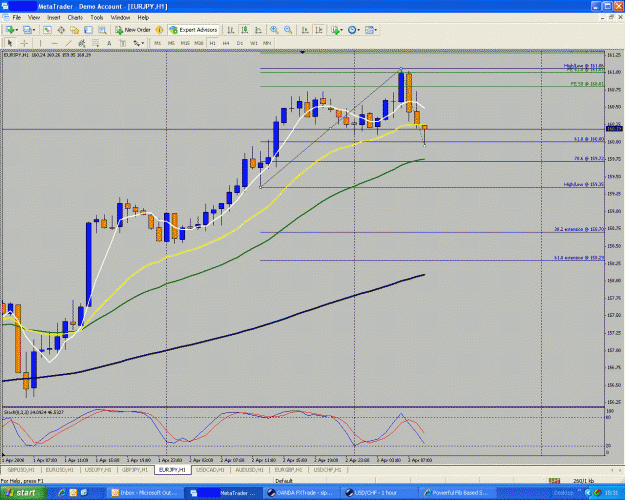Switch to the EURGBP,H1 chart tab
The width and height of the screenshot is (625, 500).
click(289, 470)
